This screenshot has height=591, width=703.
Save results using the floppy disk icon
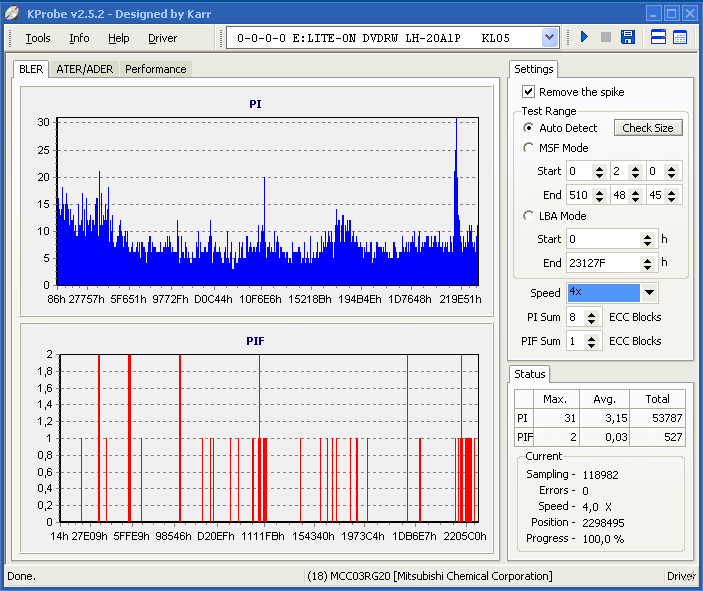click(628, 38)
